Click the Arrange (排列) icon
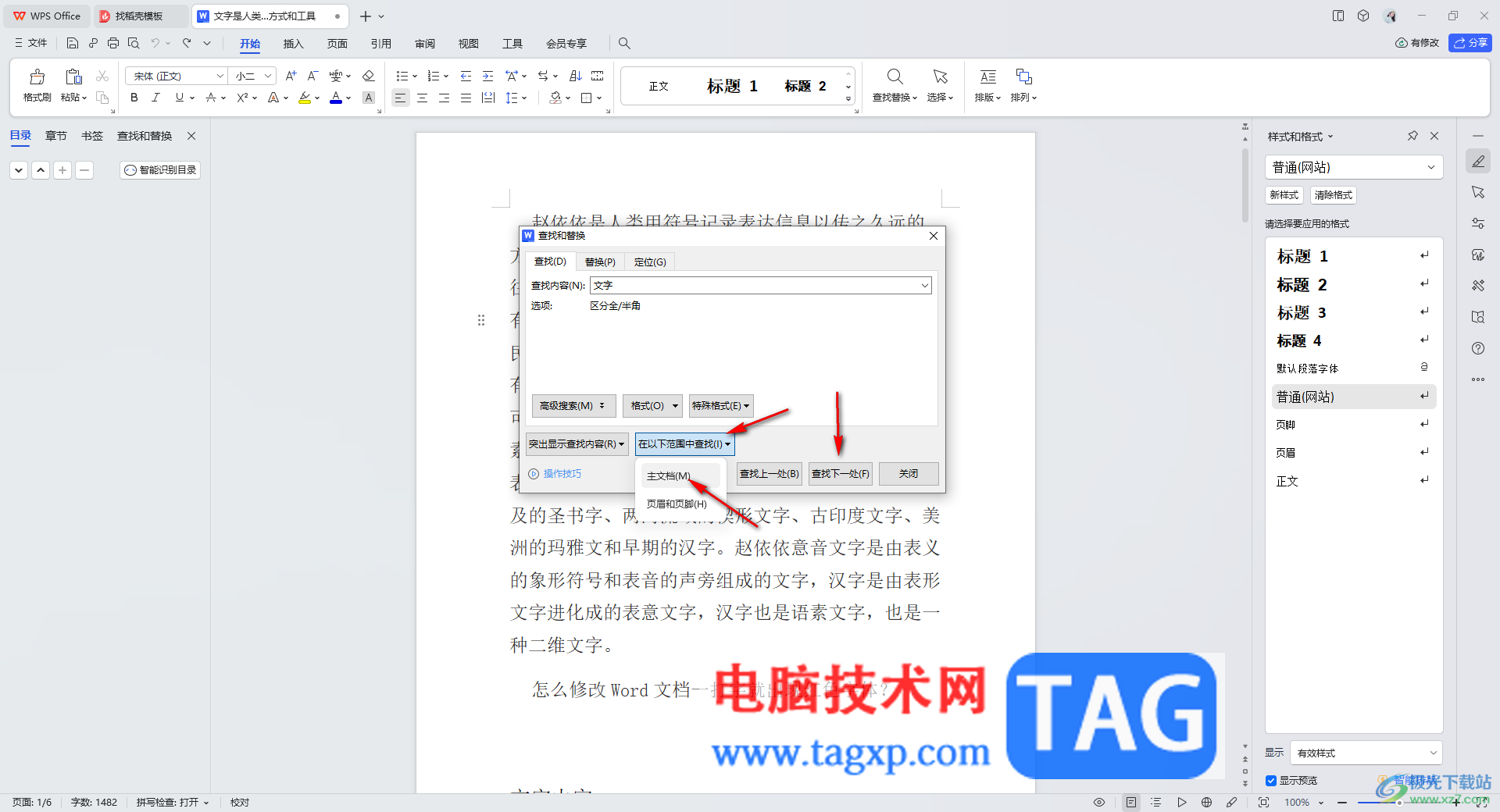Image resolution: width=1500 pixels, height=812 pixels. 1023,77
